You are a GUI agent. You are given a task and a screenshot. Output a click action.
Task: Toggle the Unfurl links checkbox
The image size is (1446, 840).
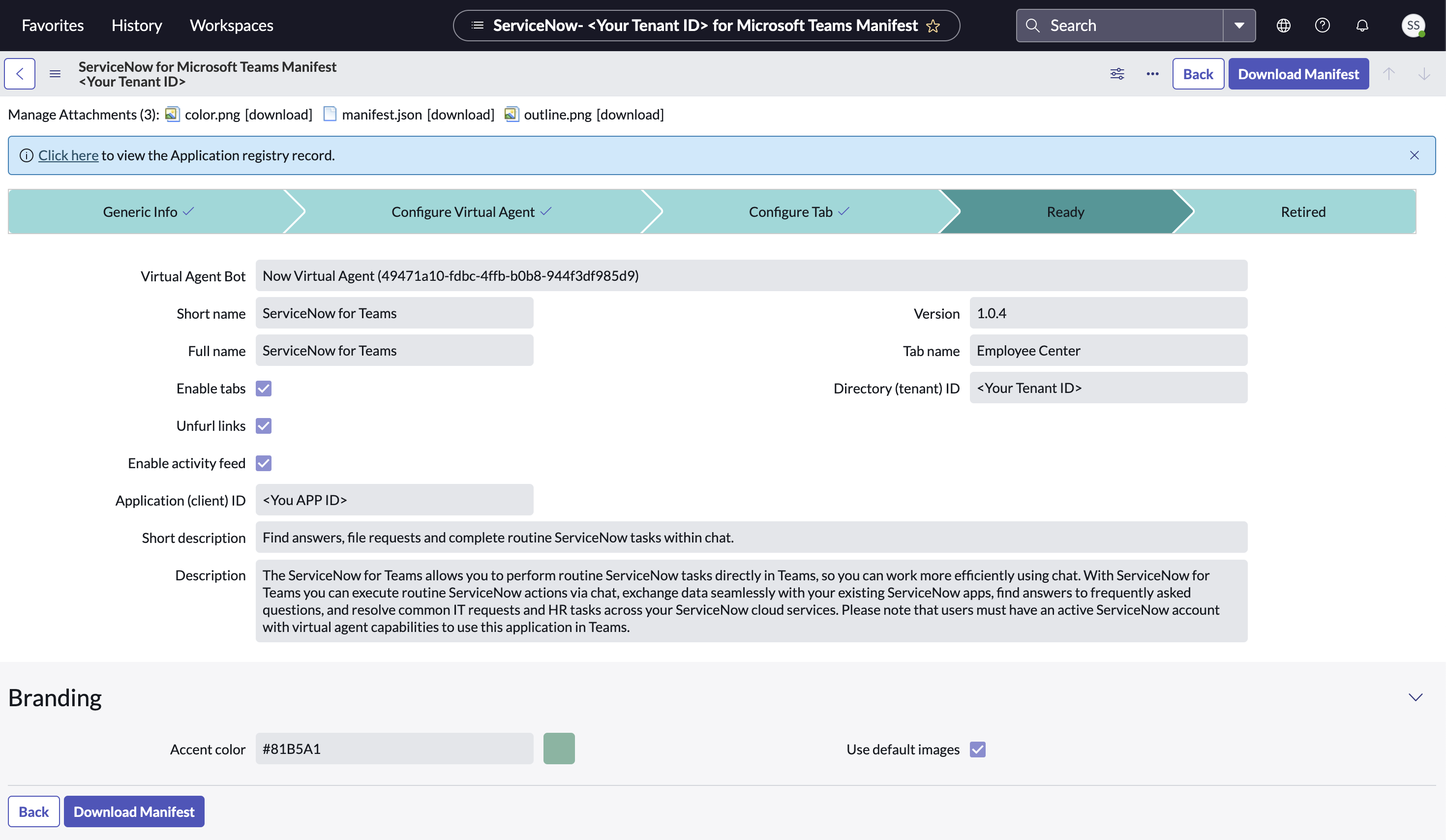click(264, 426)
